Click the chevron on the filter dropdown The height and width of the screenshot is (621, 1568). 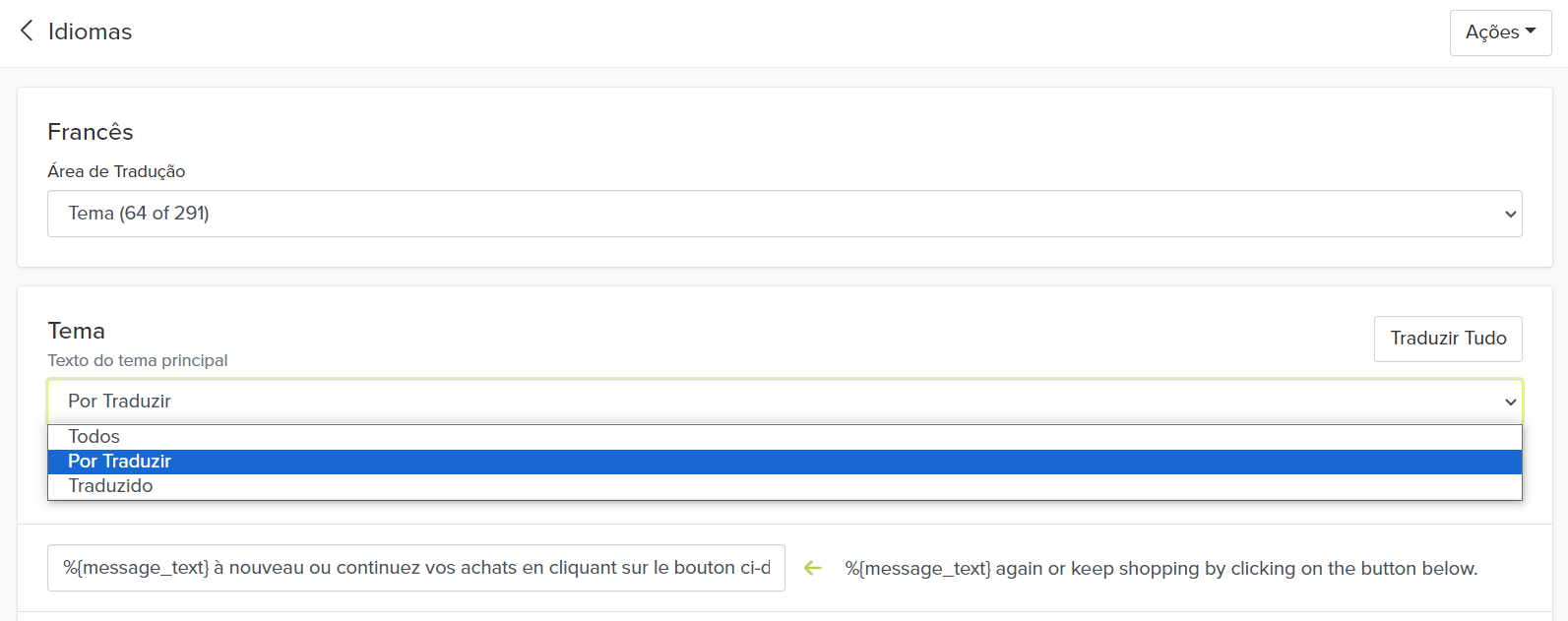(1510, 403)
